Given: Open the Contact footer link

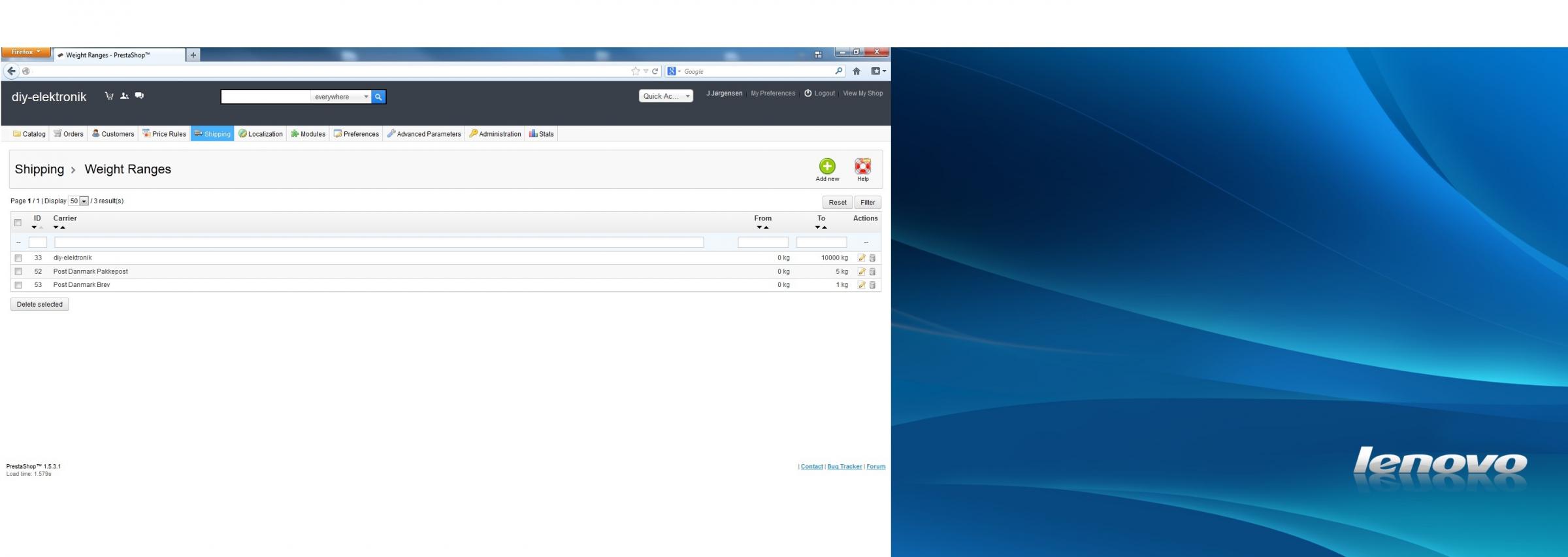Looking at the screenshot, I should tap(812, 467).
